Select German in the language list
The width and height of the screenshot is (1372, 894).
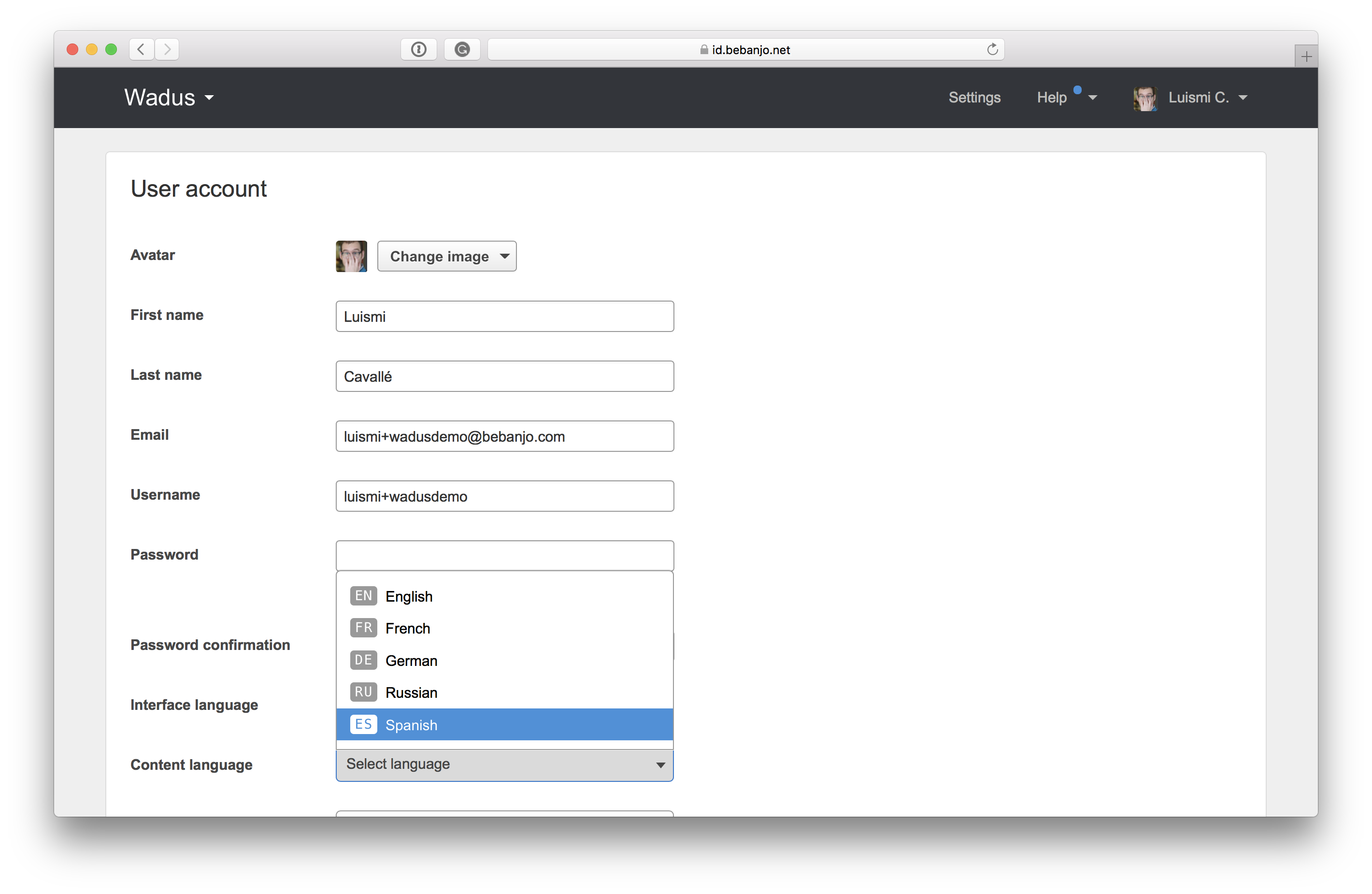[411, 661]
